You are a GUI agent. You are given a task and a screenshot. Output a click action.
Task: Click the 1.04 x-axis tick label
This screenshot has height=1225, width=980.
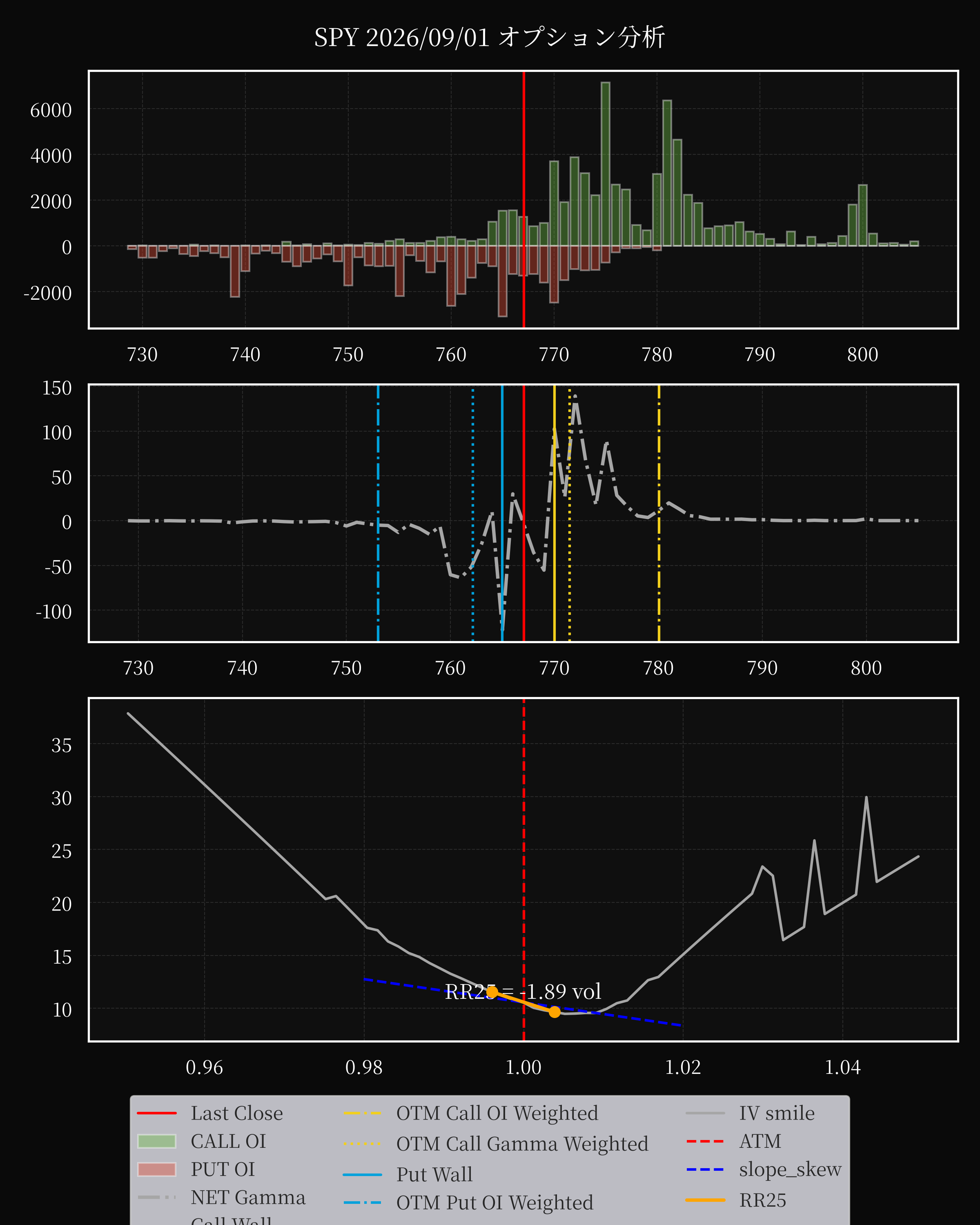pyautogui.click(x=842, y=1067)
